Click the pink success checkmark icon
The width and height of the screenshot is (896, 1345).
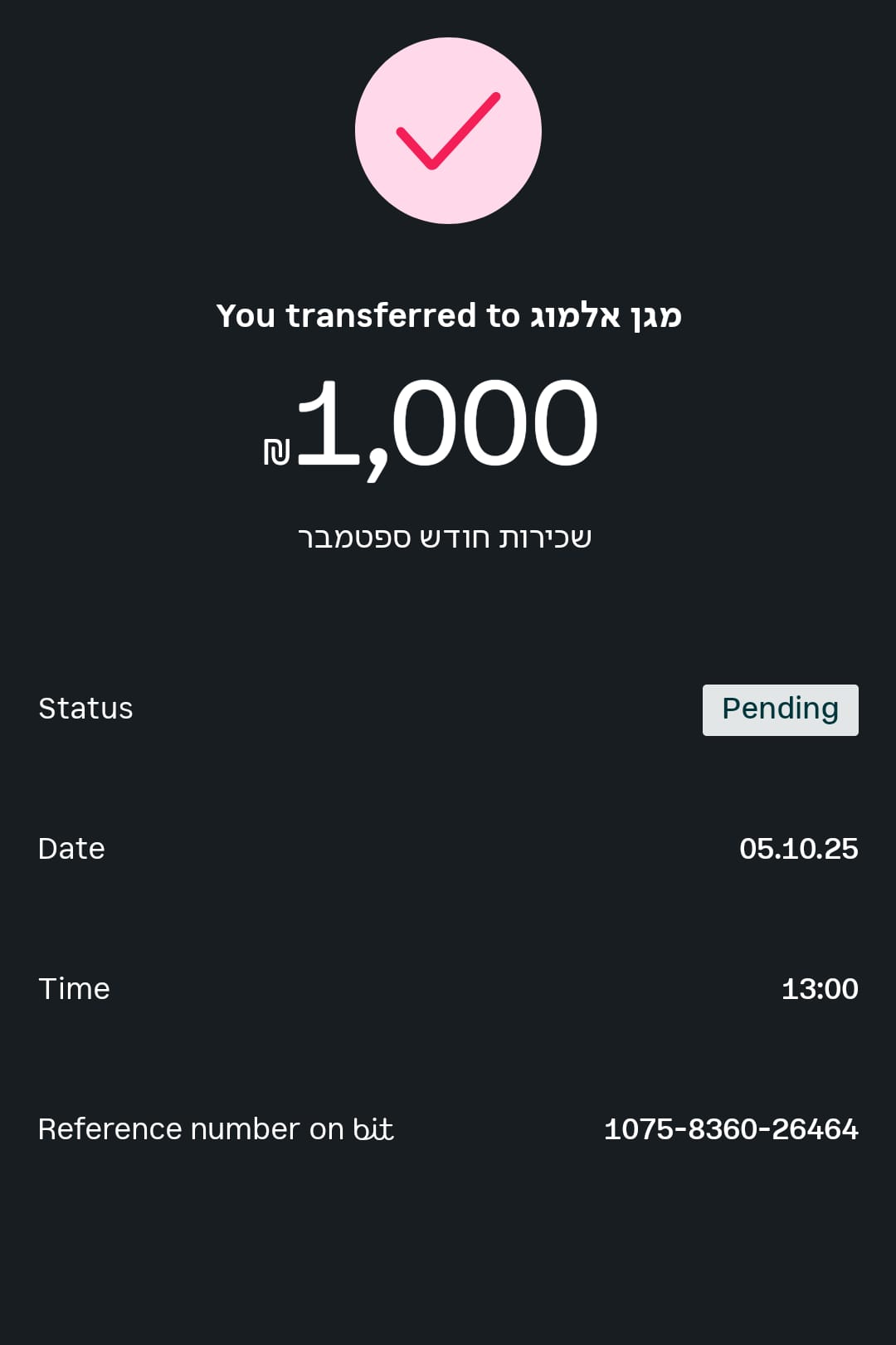pos(448,130)
